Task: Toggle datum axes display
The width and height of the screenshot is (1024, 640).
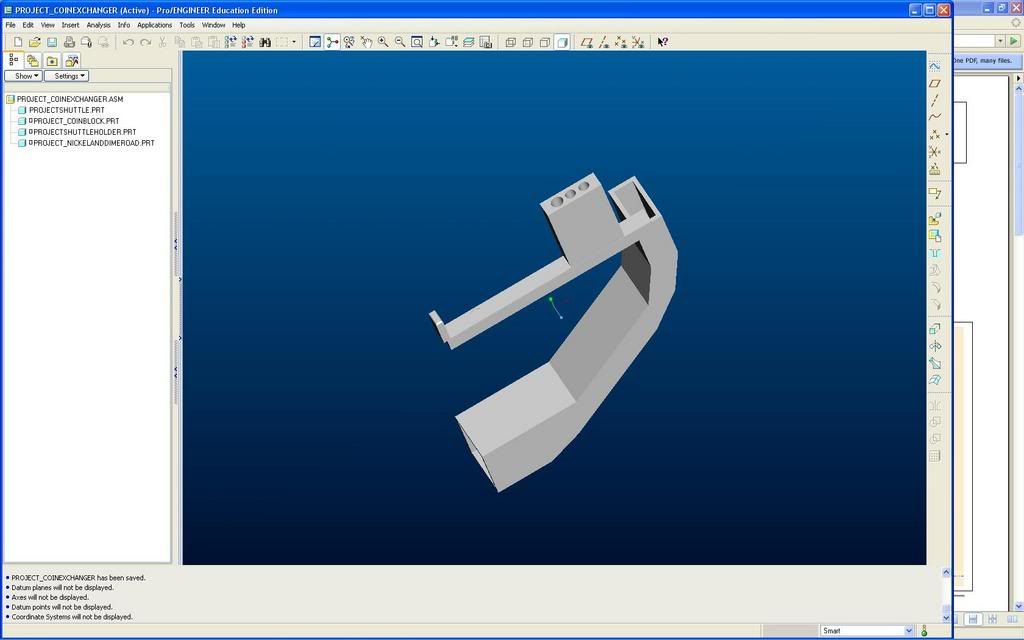Action: point(603,42)
